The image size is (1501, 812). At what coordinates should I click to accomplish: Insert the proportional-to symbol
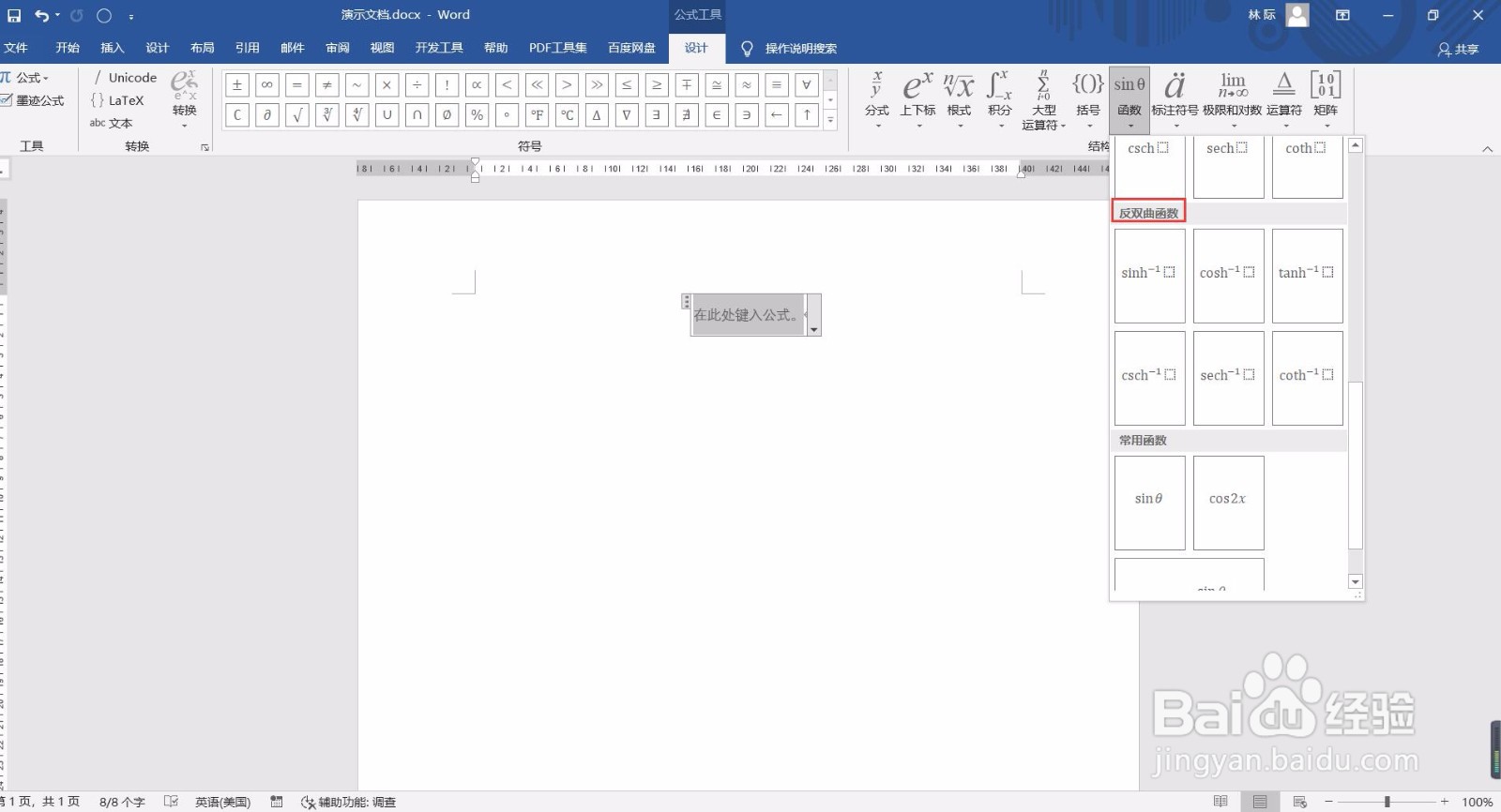click(478, 85)
